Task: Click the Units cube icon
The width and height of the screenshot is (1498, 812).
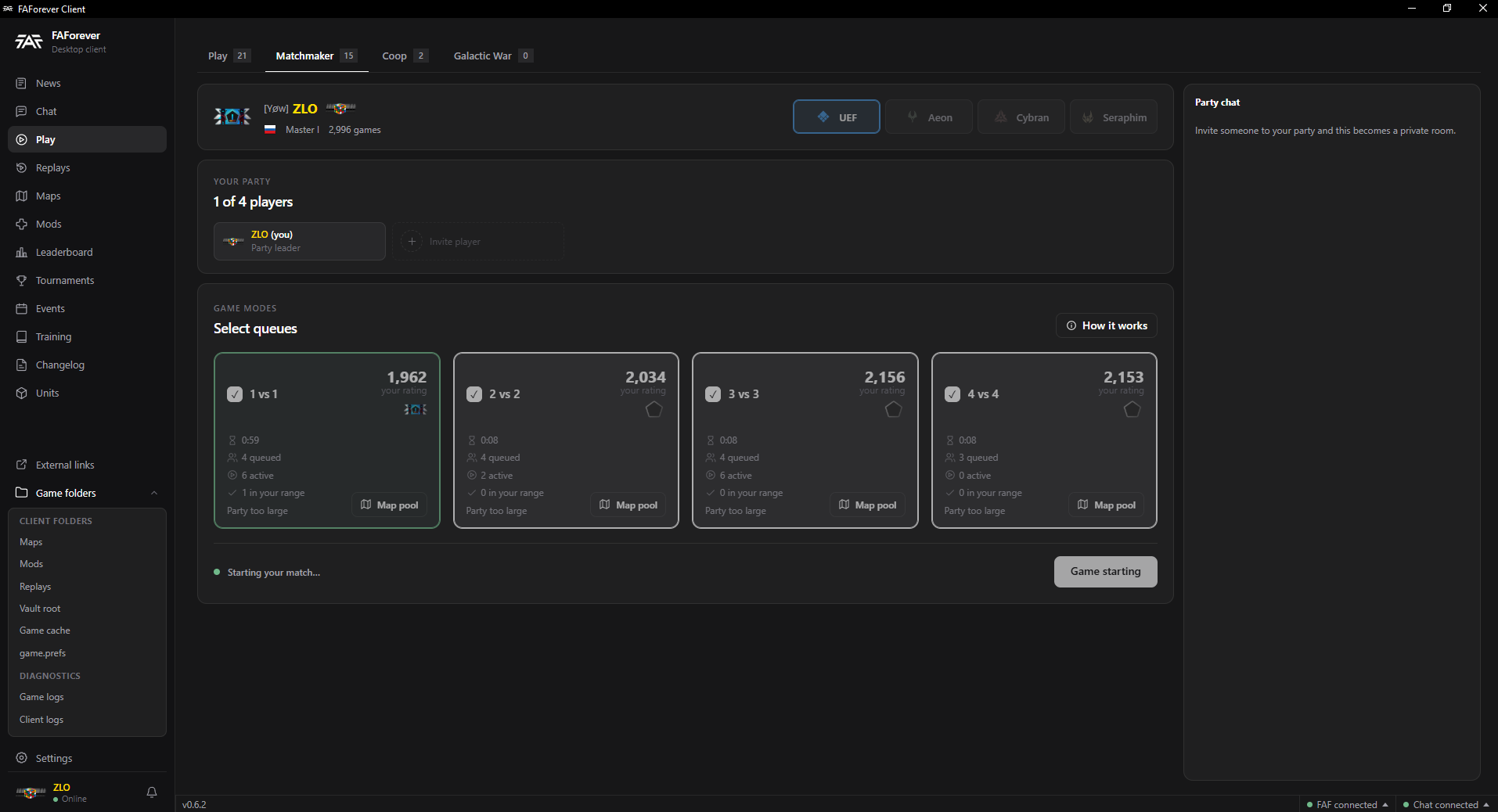Action: [22, 393]
